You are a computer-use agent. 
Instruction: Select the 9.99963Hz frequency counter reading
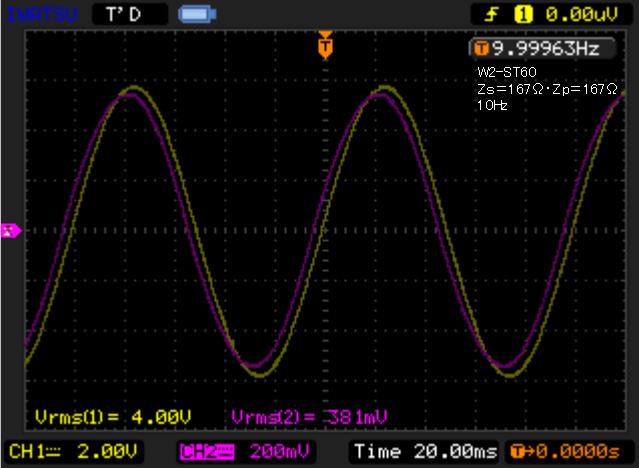click(546, 49)
